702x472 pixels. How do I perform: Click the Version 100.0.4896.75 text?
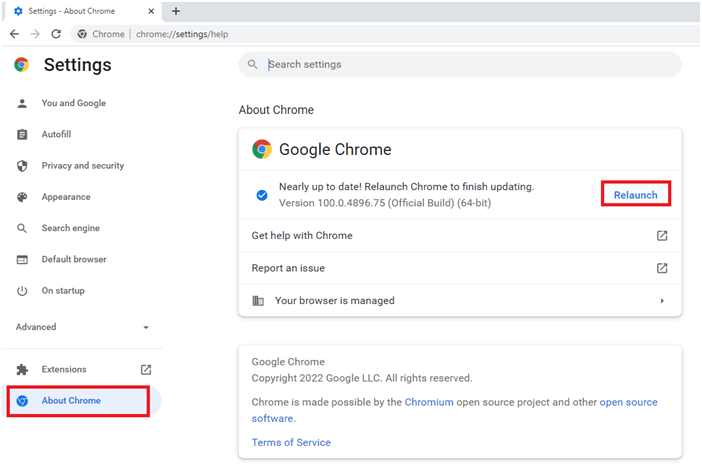click(x=385, y=203)
